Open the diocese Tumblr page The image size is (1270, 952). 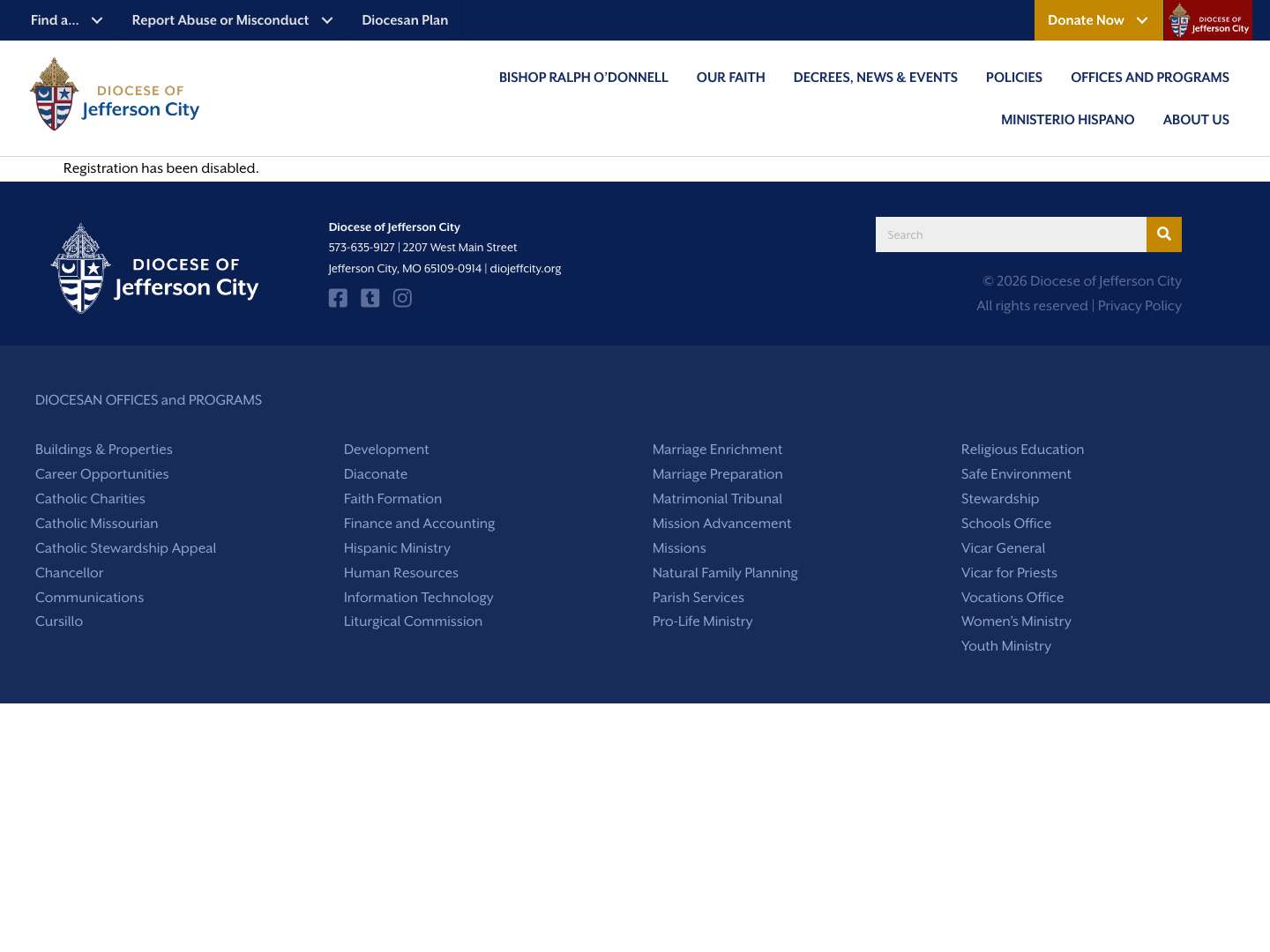pos(370,298)
